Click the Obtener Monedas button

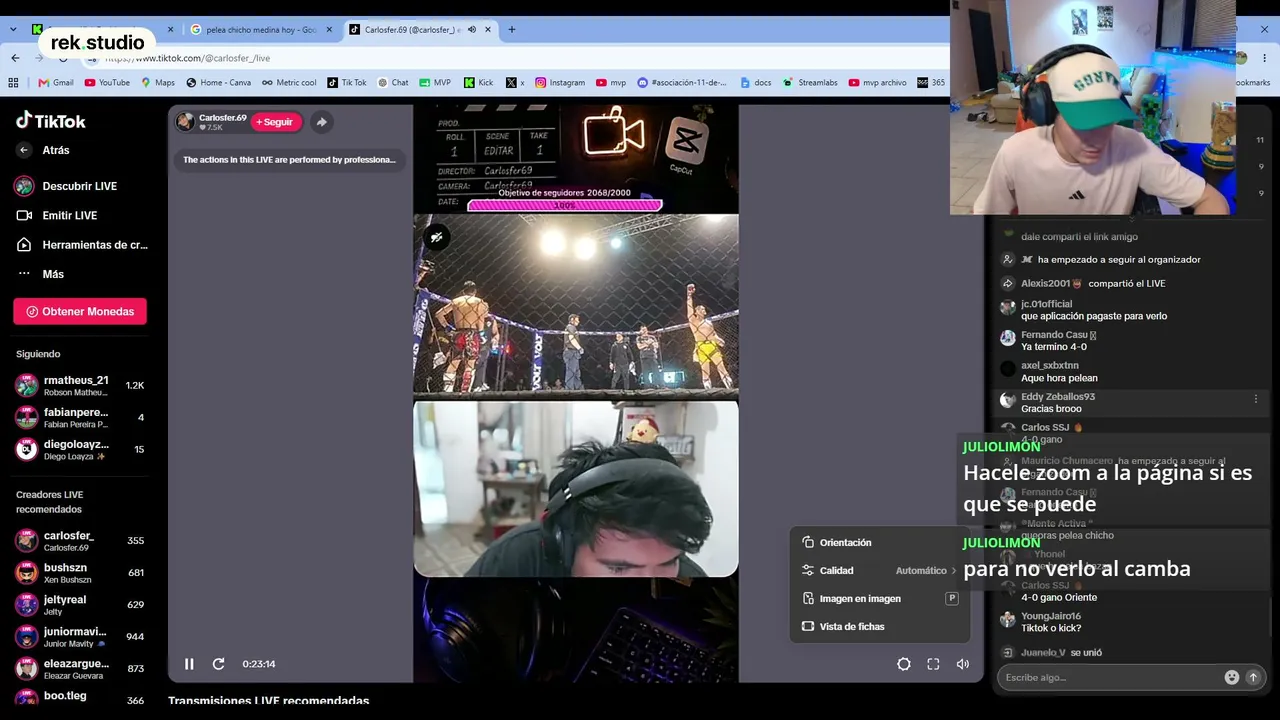(x=80, y=311)
